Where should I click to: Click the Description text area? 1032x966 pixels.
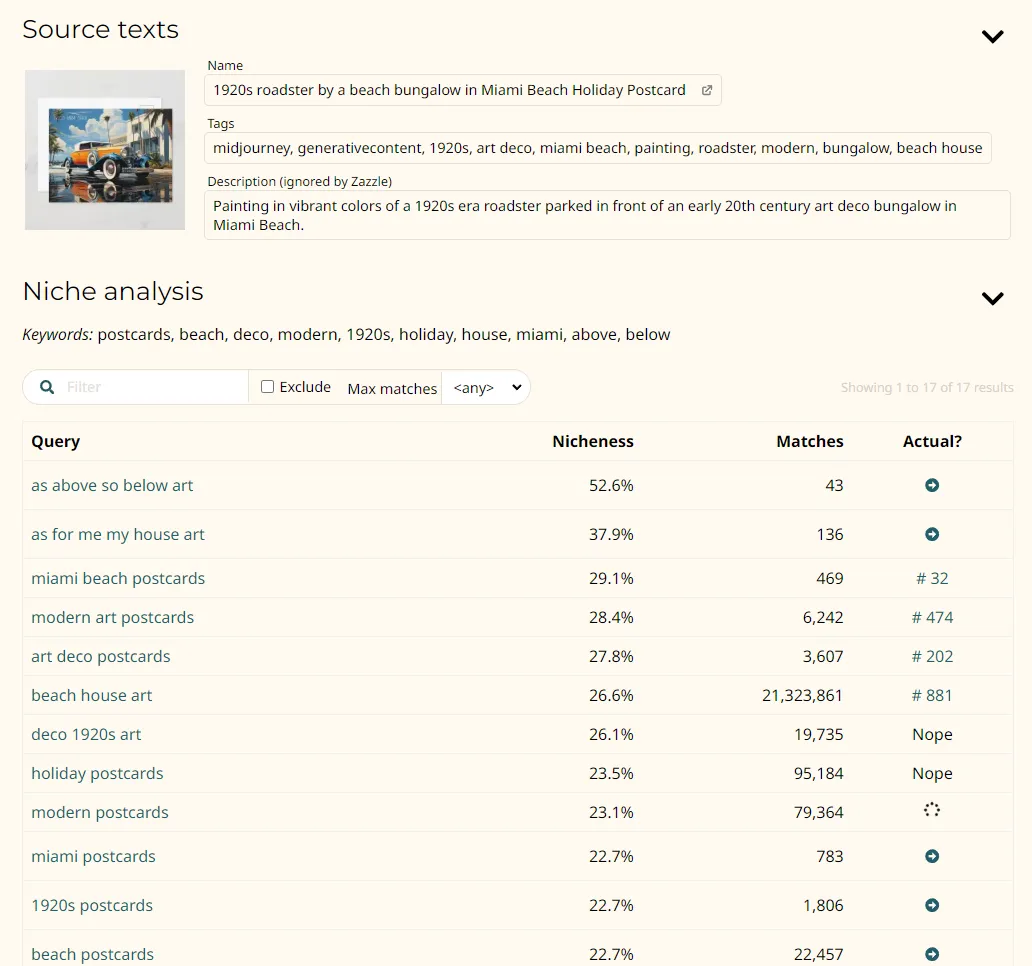click(607, 215)
